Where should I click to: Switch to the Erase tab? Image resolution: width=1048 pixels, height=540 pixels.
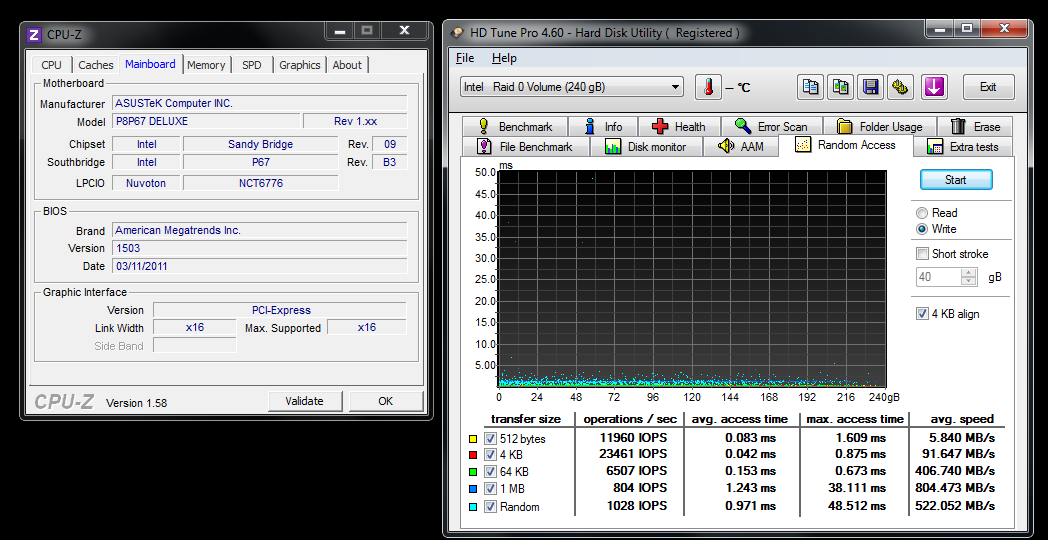(x=974, y=126)
